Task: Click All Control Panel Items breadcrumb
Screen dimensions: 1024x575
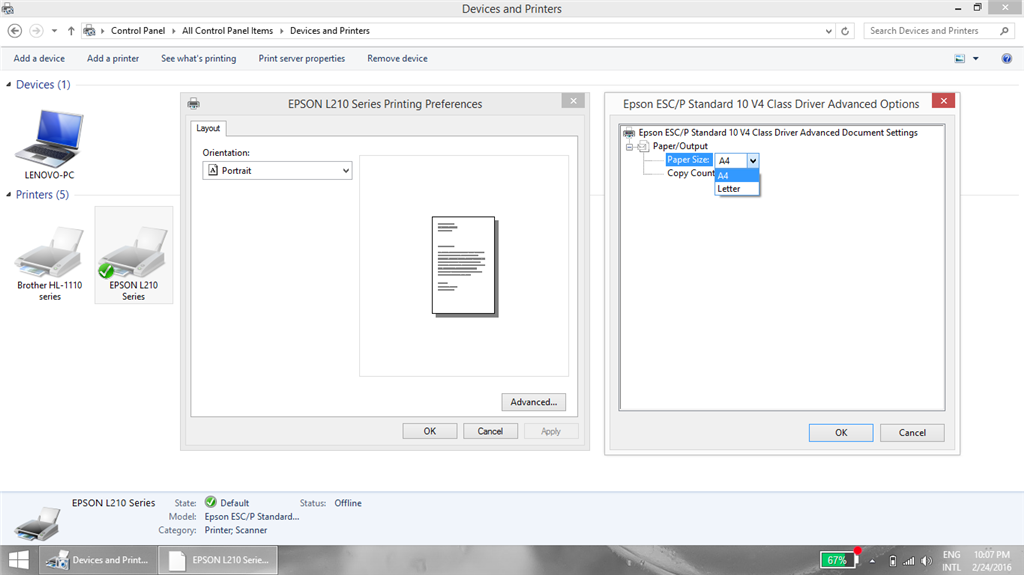Action: tap(227, 31)
